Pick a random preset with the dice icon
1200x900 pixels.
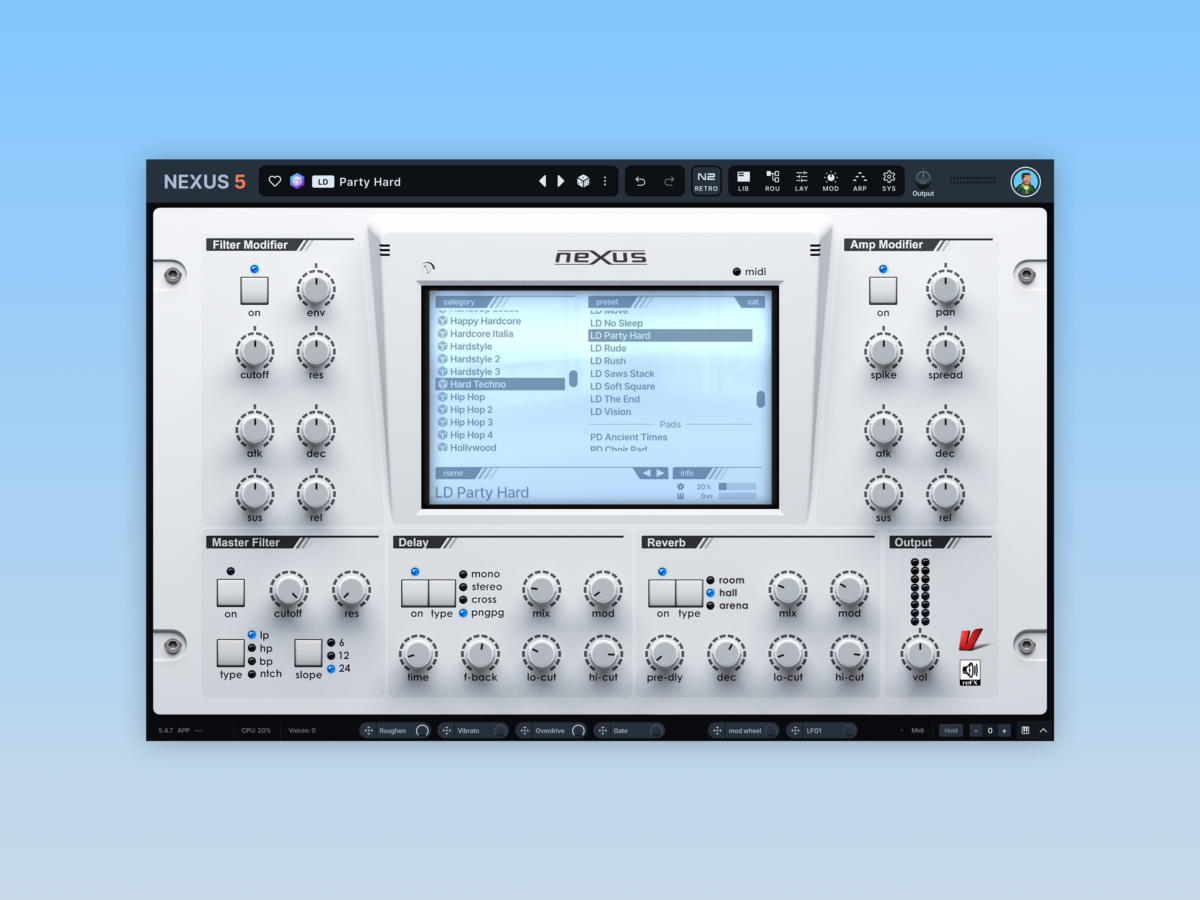(583, 181)
